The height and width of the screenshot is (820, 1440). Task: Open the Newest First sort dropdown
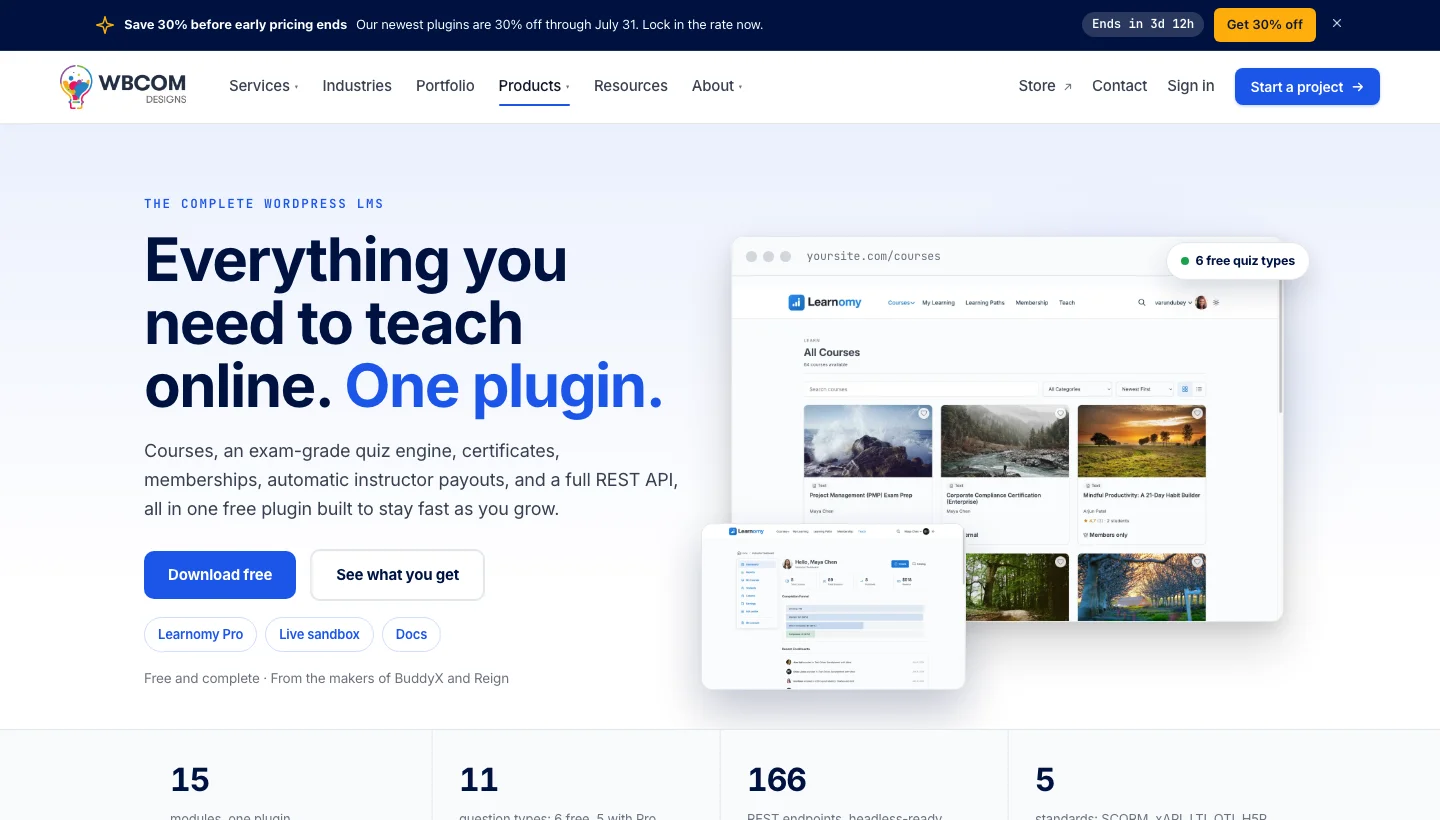tap(1145, 389)
